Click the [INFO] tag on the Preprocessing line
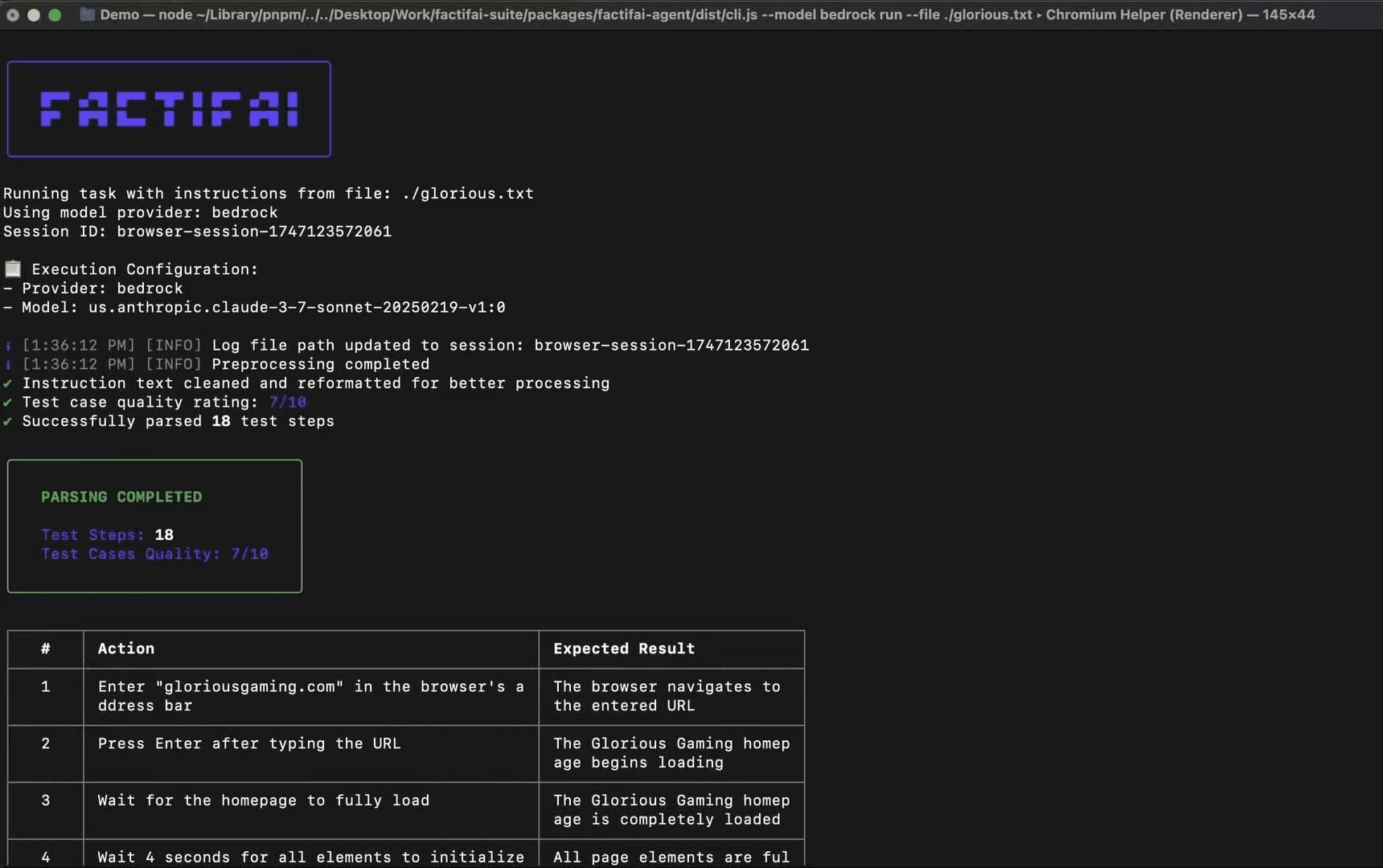Viewport: 1383px width, 868px height. point(174,365)
